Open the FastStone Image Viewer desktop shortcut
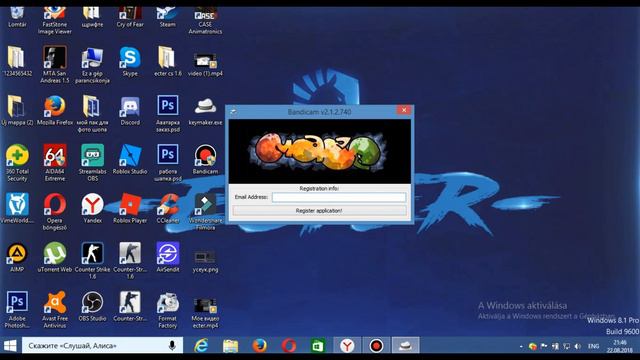640x360 pixels. pyautogui.click(x=55, y=20)
